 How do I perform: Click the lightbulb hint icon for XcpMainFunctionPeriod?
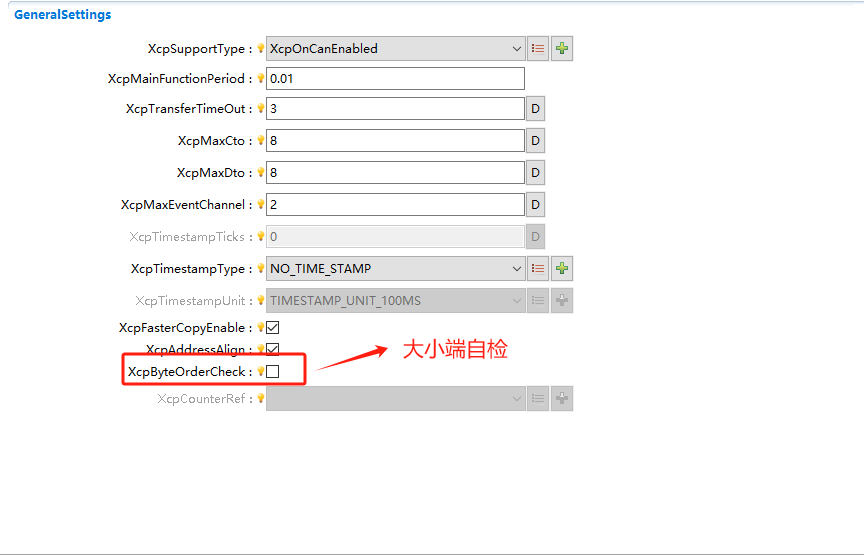[261, 78]
